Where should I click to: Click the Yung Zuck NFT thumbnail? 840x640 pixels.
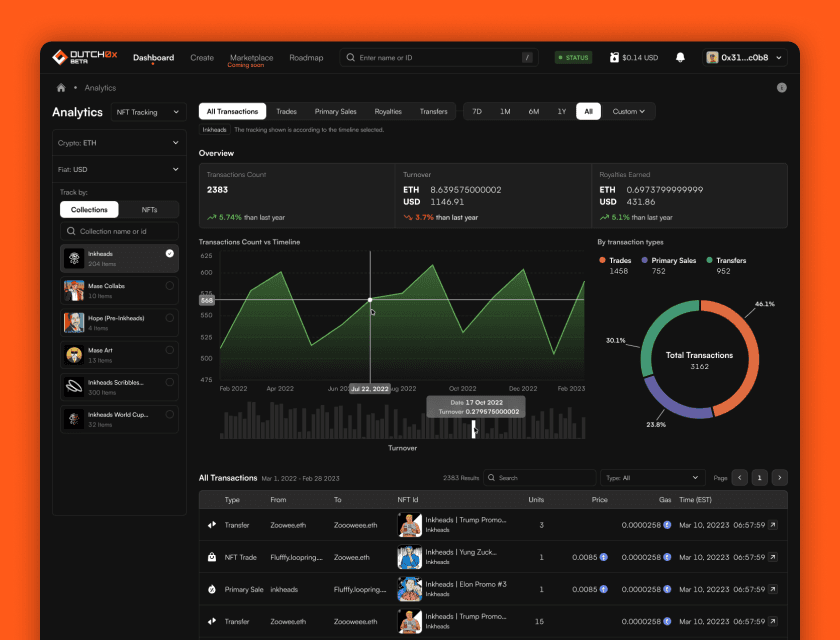[x=409, y=557]
